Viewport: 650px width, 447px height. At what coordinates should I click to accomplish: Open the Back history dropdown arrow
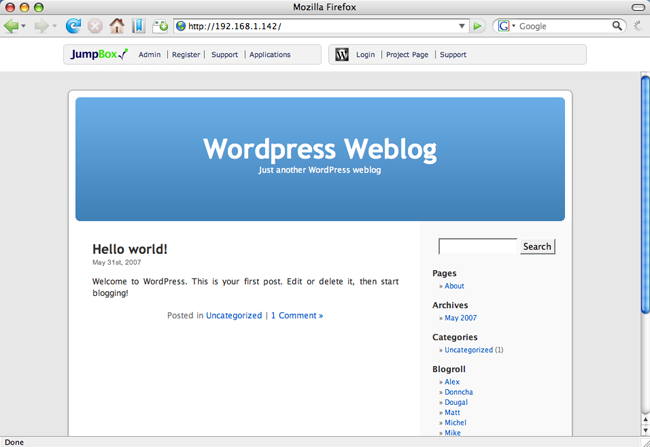click(x=24, y=26)
